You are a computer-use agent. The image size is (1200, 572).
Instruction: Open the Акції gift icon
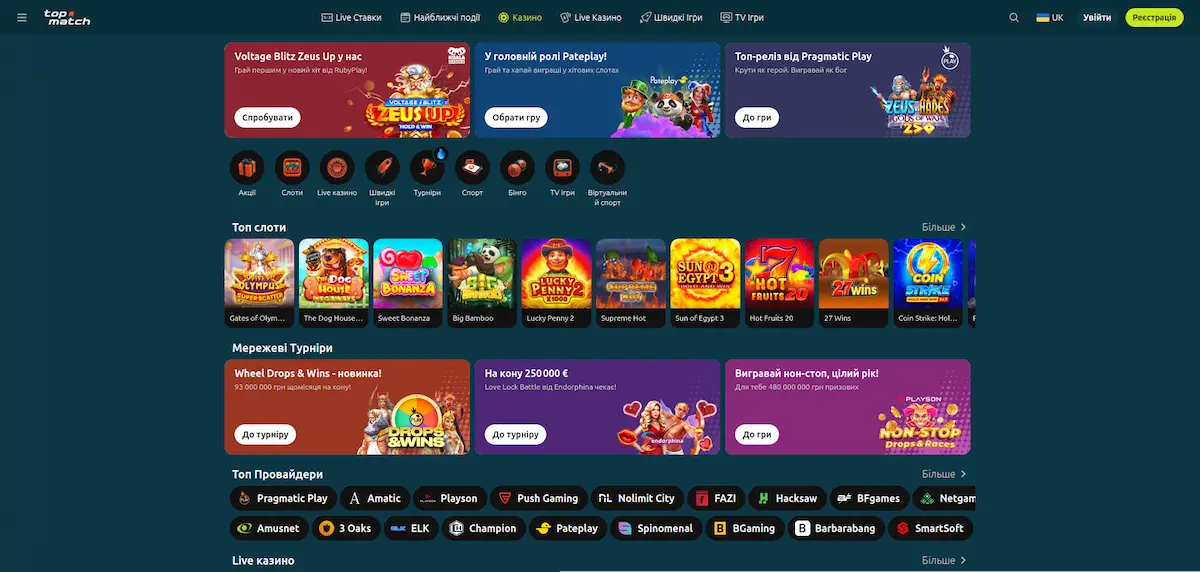click(x=247, y=167)
